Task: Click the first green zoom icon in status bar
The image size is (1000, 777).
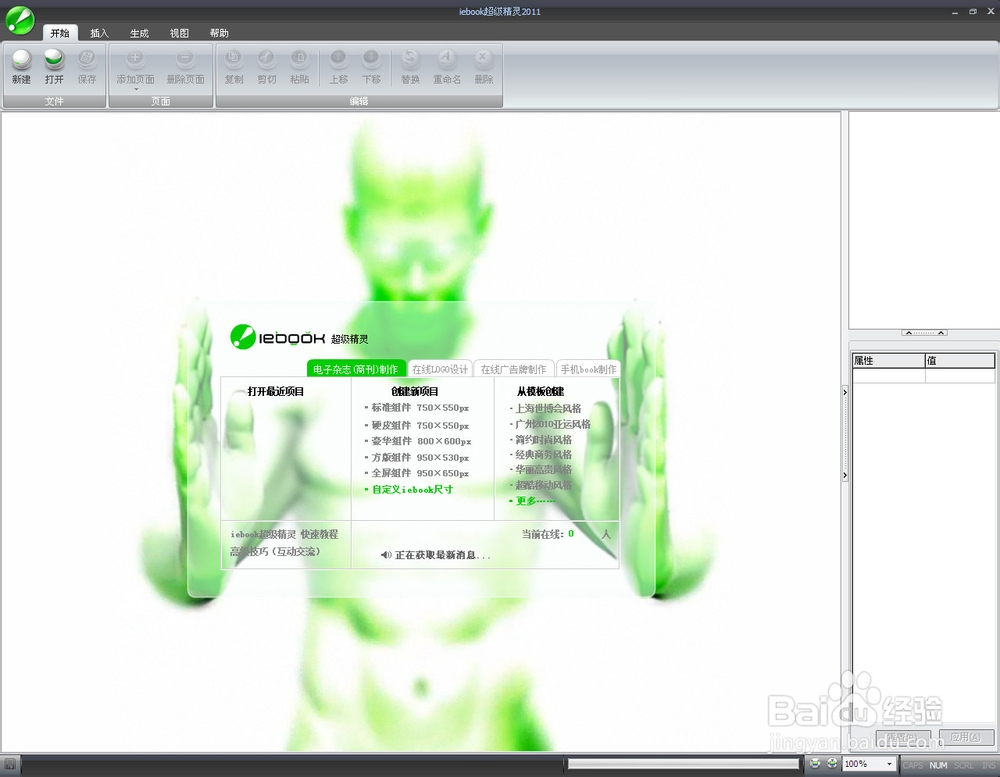Action: 815,763
